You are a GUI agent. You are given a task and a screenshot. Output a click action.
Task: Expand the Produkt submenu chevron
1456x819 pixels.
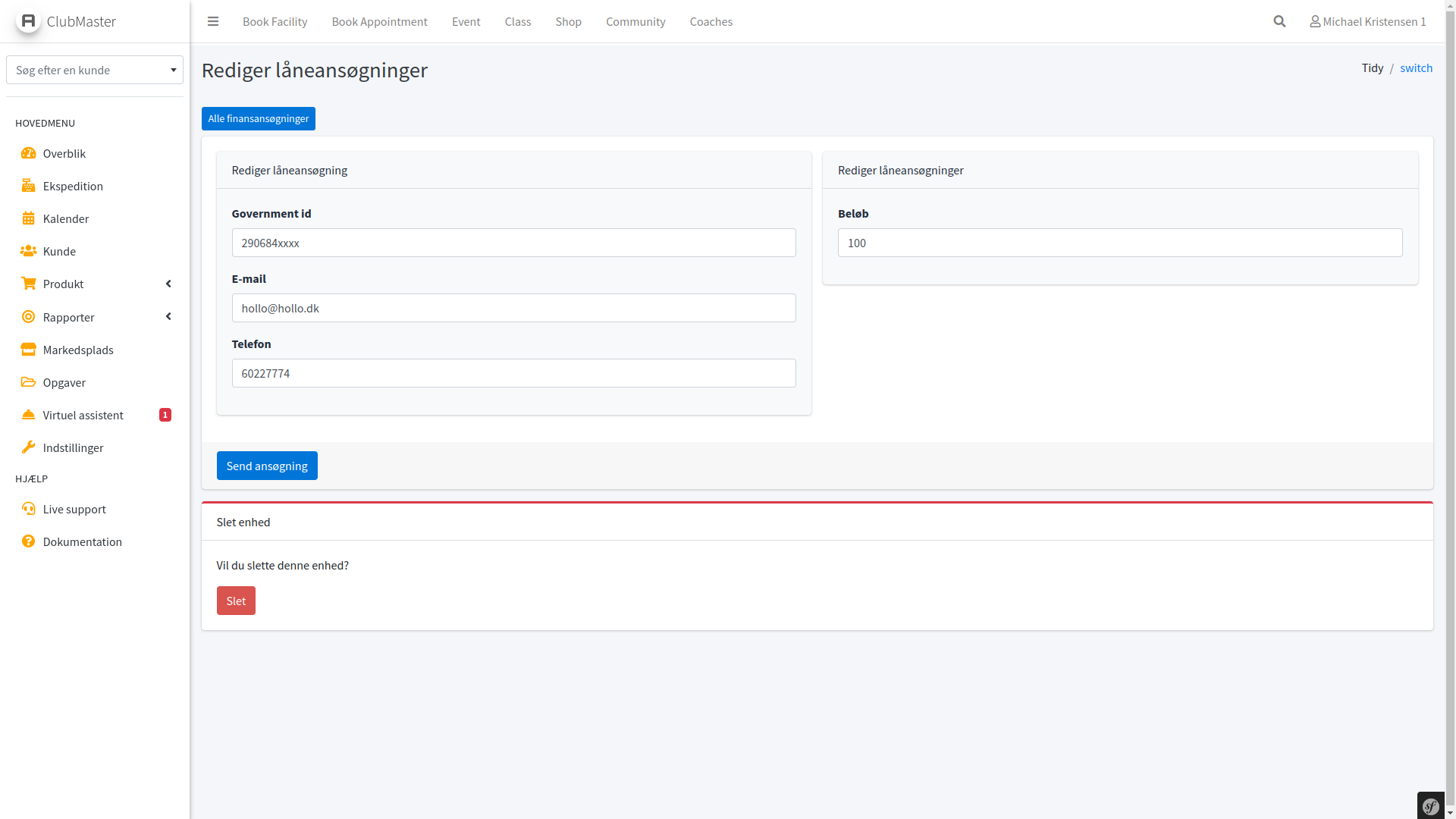pyautogui.click(x=168, y=284)
